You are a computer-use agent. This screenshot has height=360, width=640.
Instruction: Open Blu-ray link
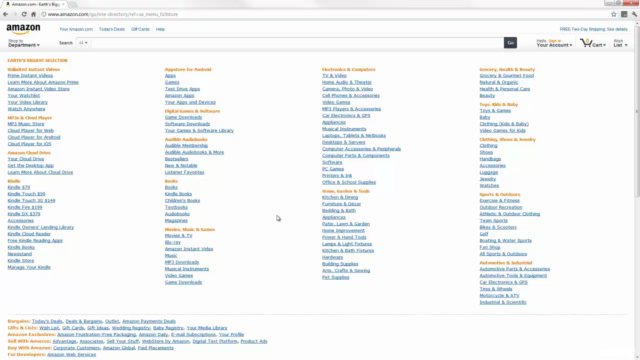tap(173, 242)
